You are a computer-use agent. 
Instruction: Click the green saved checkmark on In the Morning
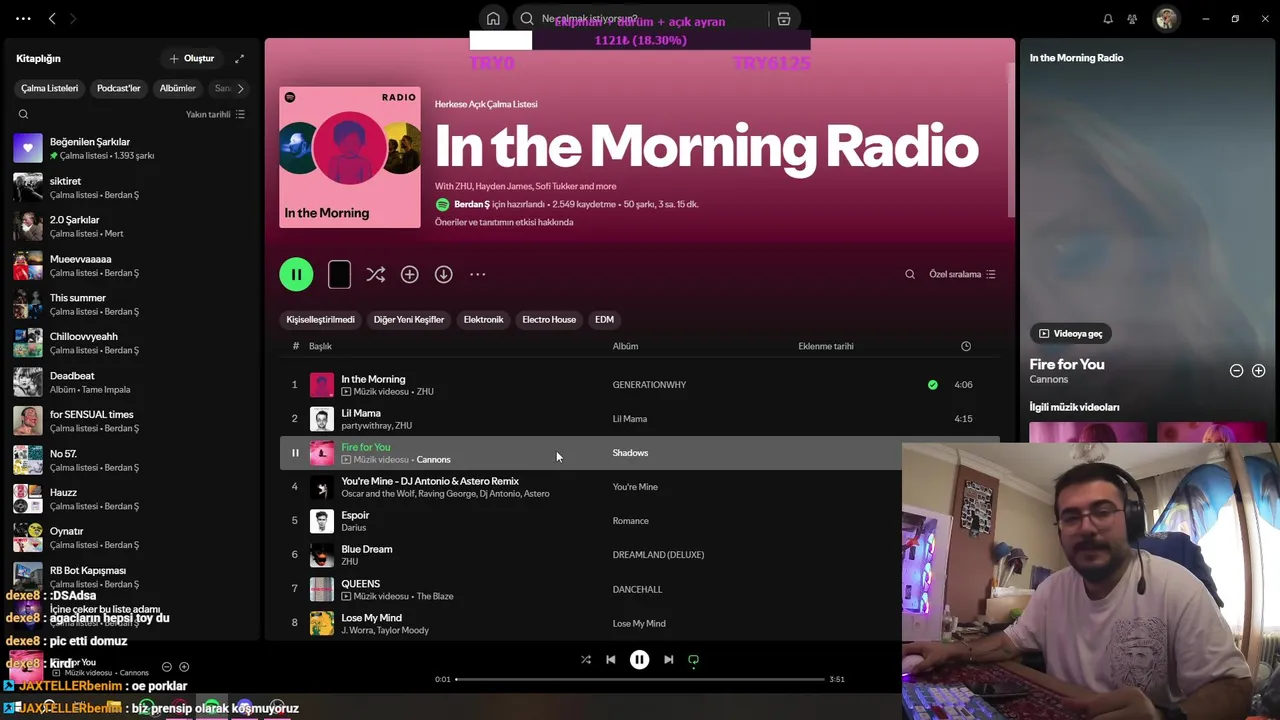933,384
